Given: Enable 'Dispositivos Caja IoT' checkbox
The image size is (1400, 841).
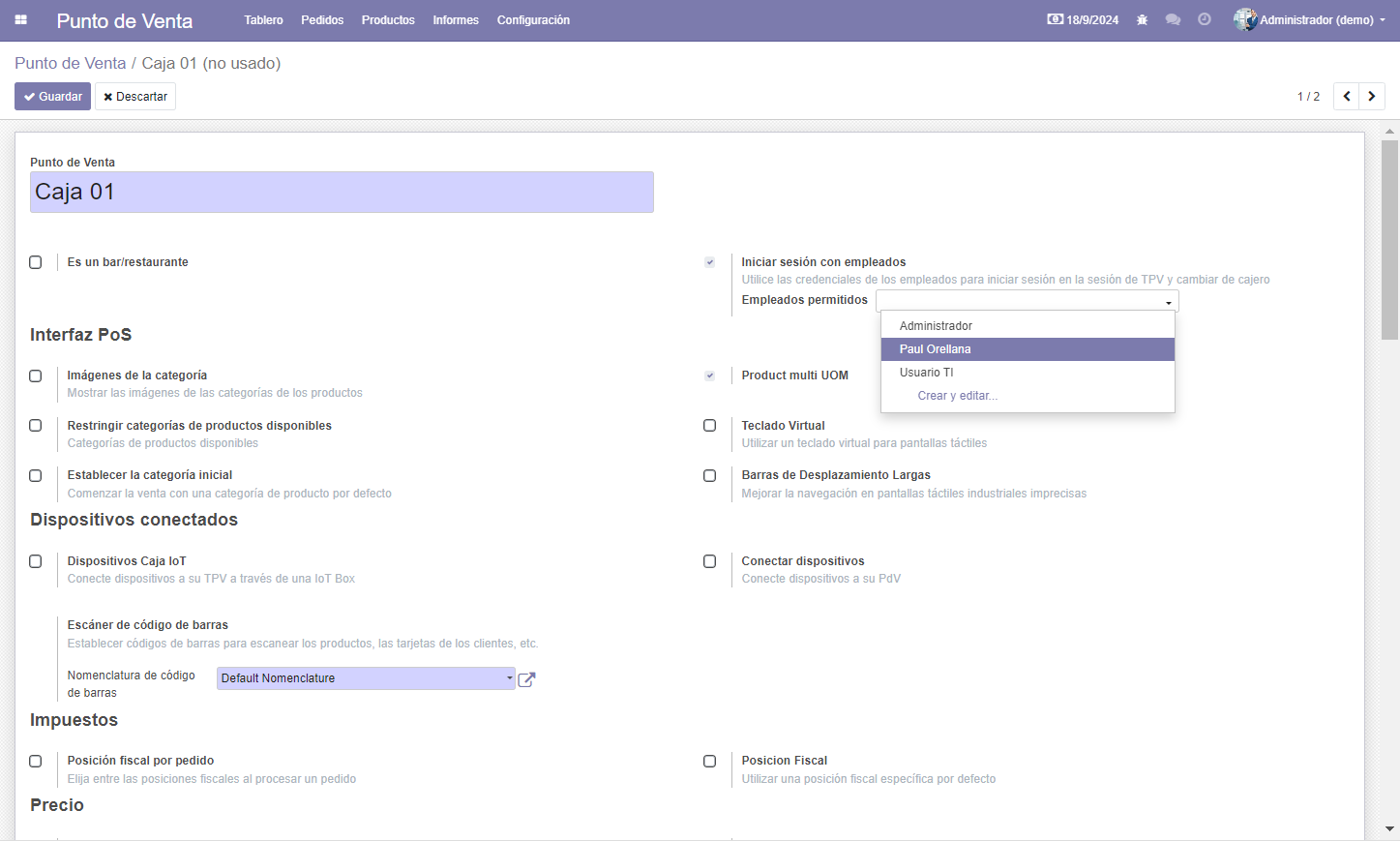Looking at the screenshot, I should (36, 561).
